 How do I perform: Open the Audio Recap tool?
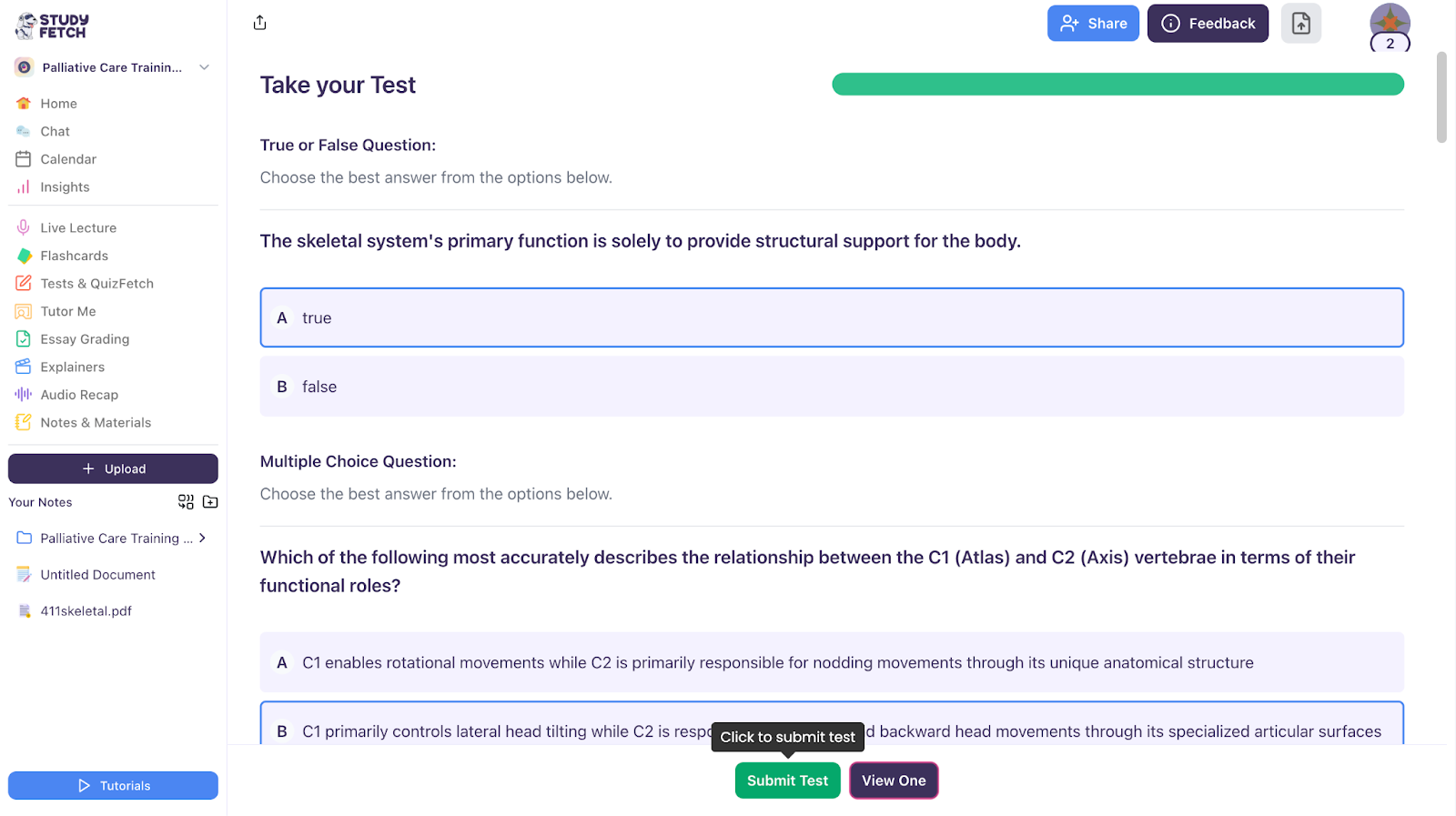[x=79, y=394]
